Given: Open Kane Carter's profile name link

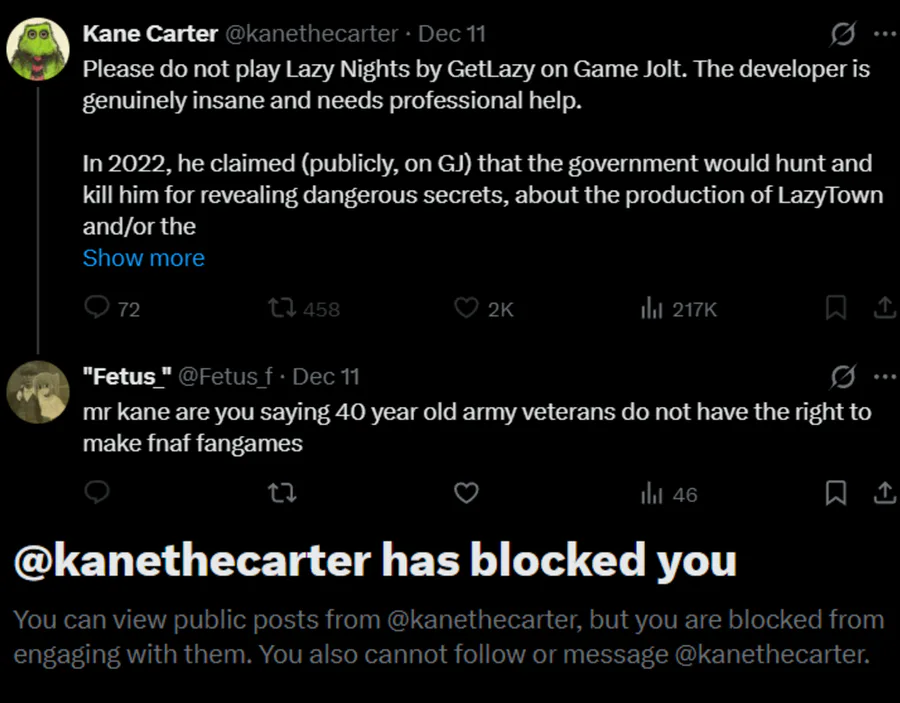Looking at the screenshot, I should (x=150, y=34).
